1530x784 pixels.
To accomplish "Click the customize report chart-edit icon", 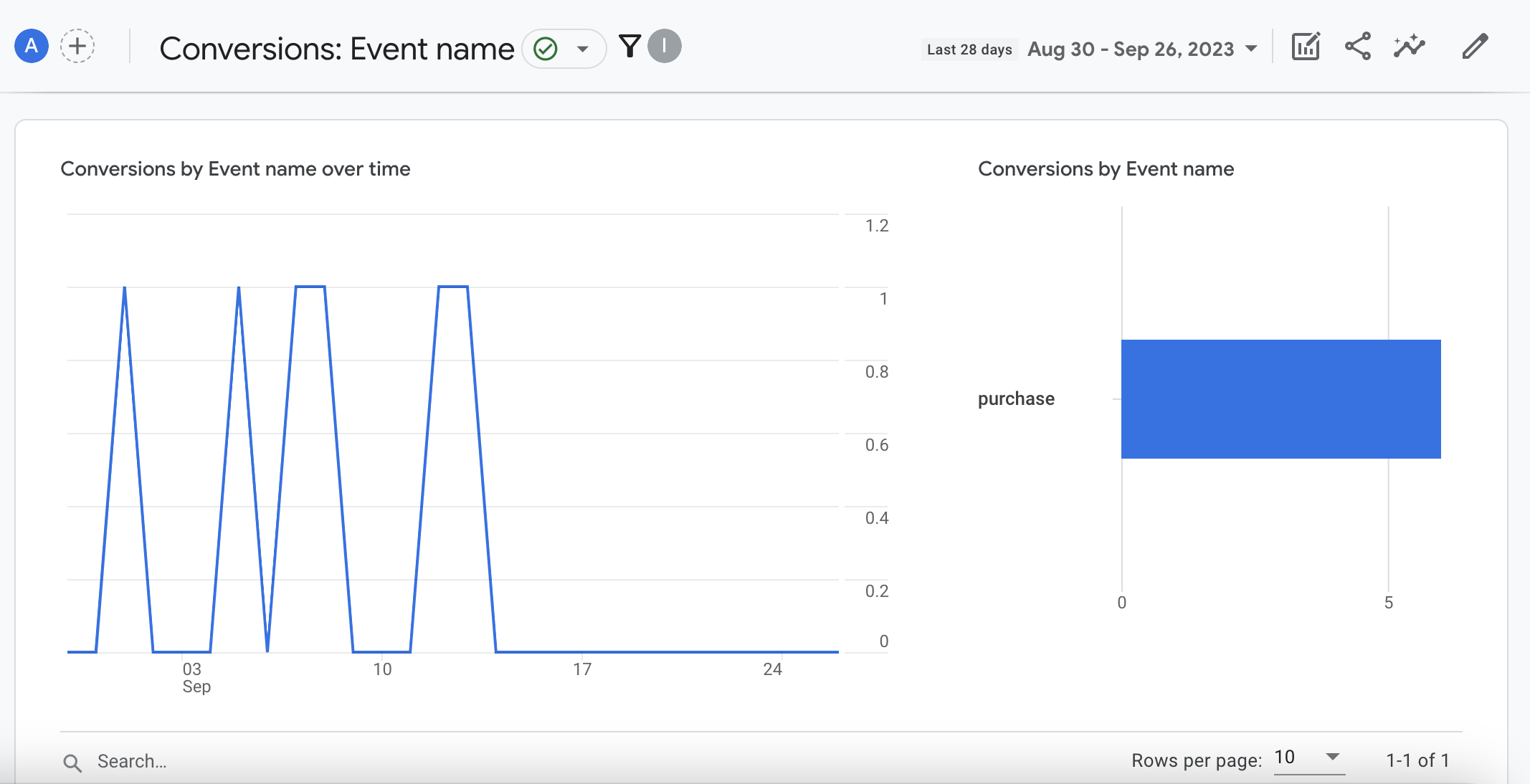I will click(x=1306, y=47).
